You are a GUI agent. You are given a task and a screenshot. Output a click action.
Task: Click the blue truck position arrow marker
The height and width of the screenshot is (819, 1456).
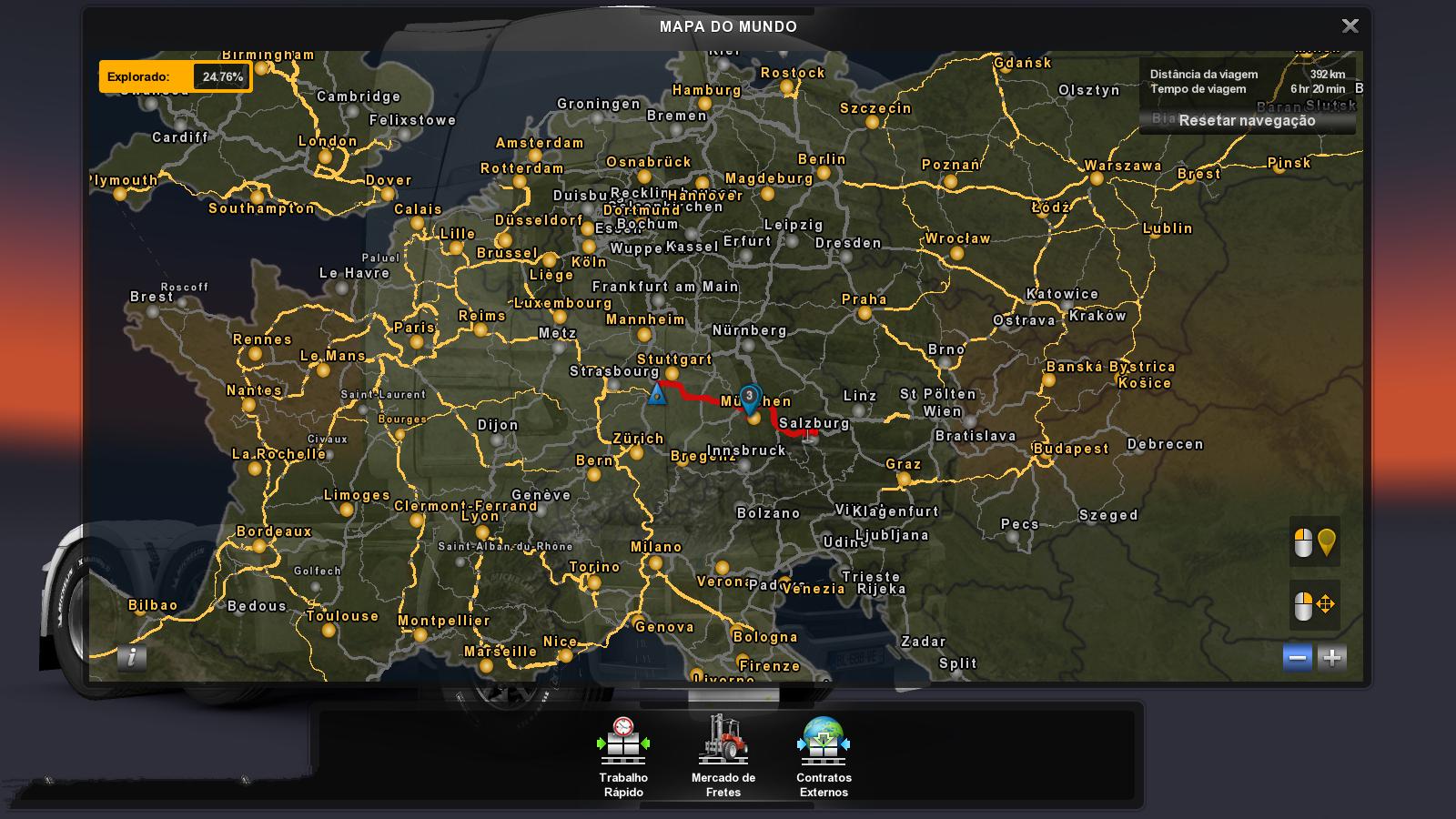point(657,394)
